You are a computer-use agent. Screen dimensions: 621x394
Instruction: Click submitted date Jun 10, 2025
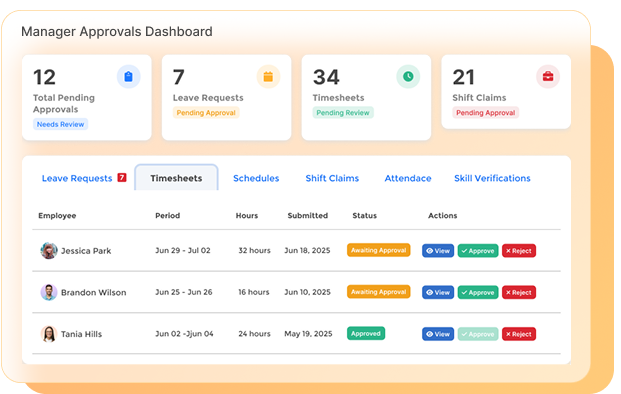point(307,292)
